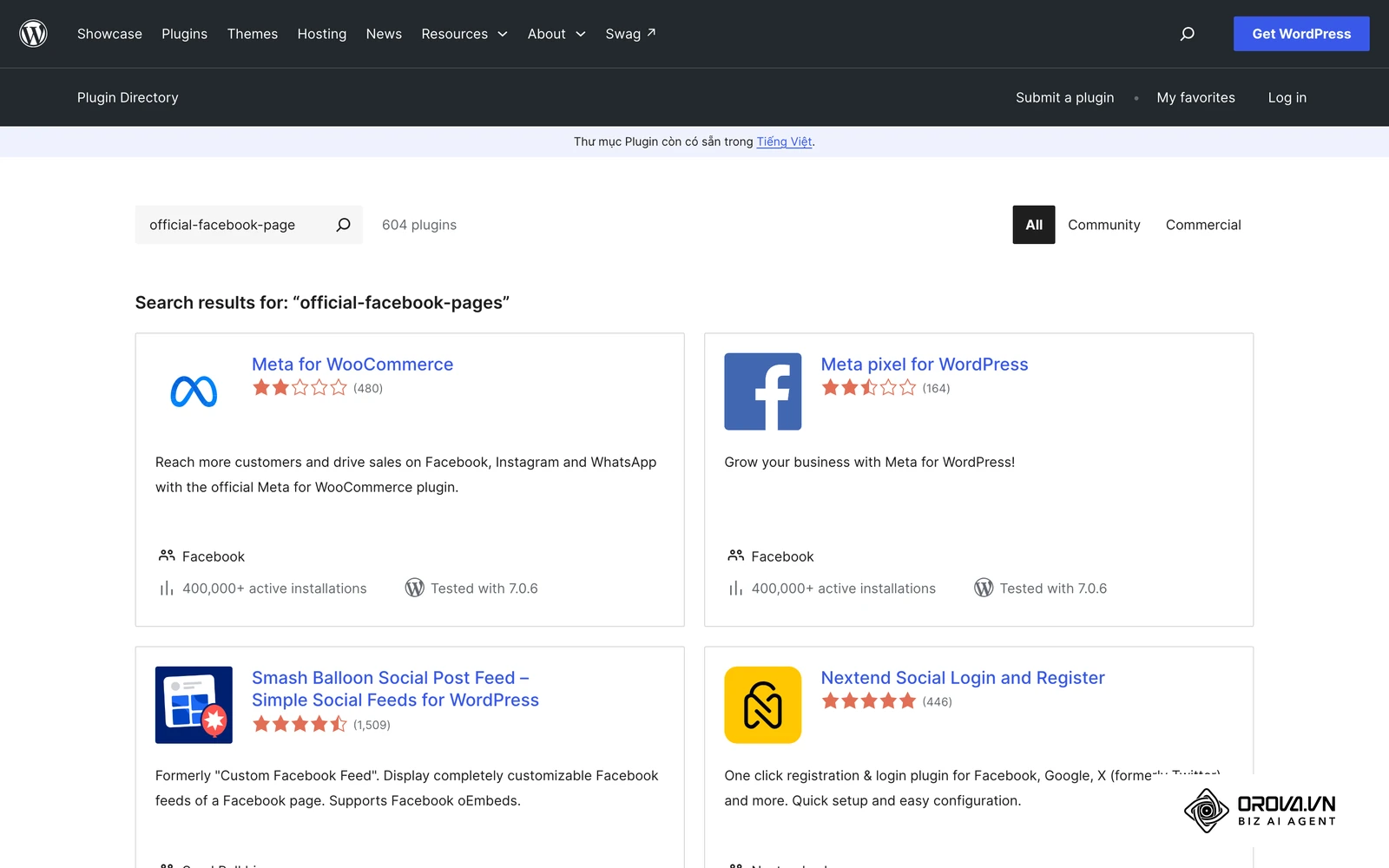Click the star rating of Smash Balloon plugin
Image resolution: width=1389 pixels, height=868 pixels.
coord(300,724)
